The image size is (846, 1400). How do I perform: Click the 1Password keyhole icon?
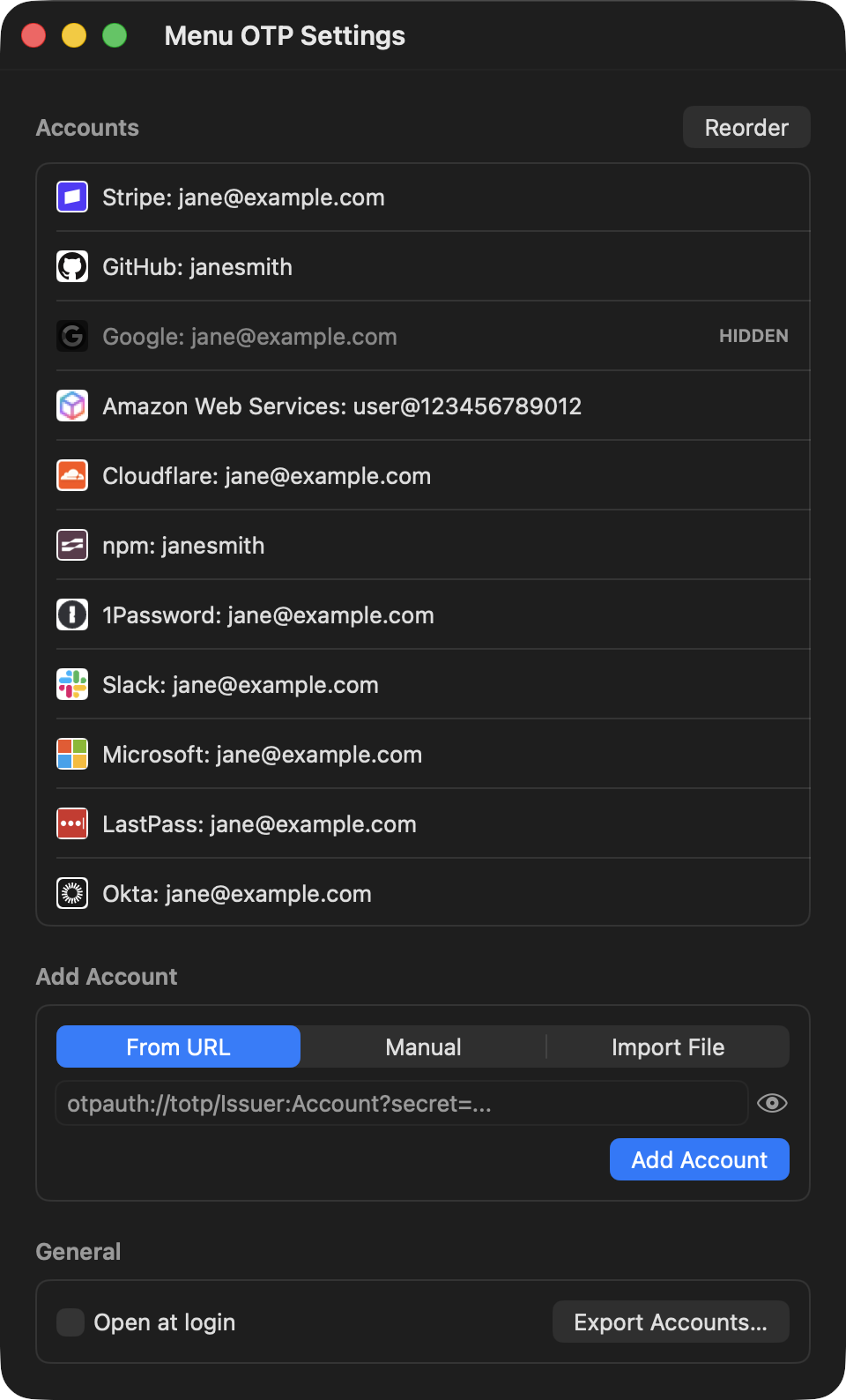72,614
